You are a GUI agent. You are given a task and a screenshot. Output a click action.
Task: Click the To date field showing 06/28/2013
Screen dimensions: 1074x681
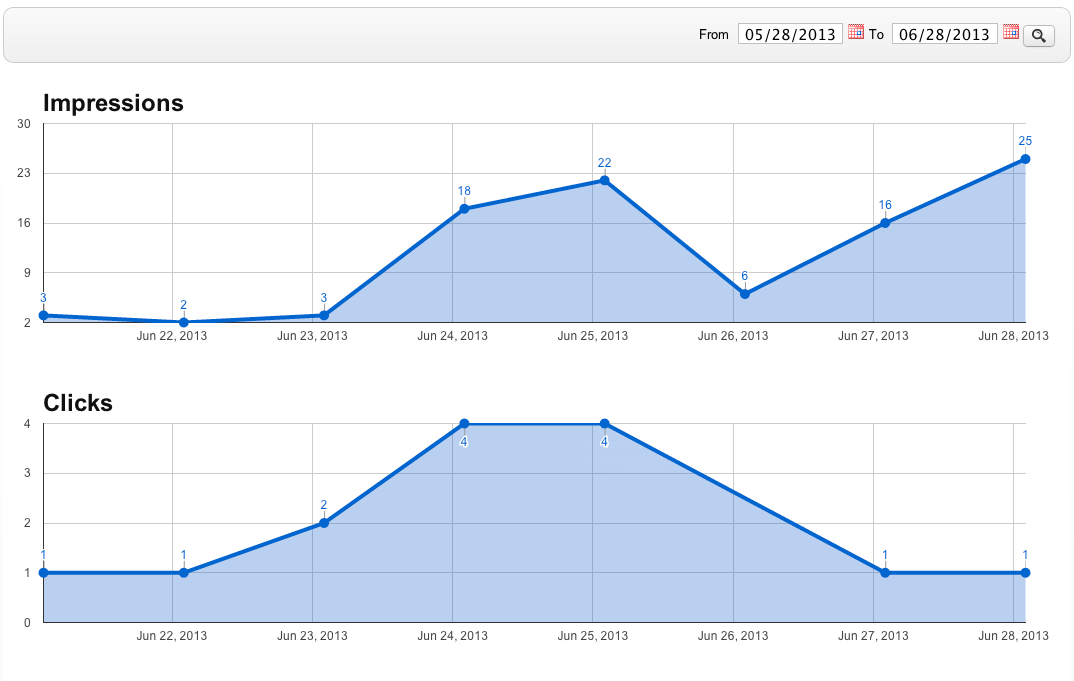pos(944,34)
